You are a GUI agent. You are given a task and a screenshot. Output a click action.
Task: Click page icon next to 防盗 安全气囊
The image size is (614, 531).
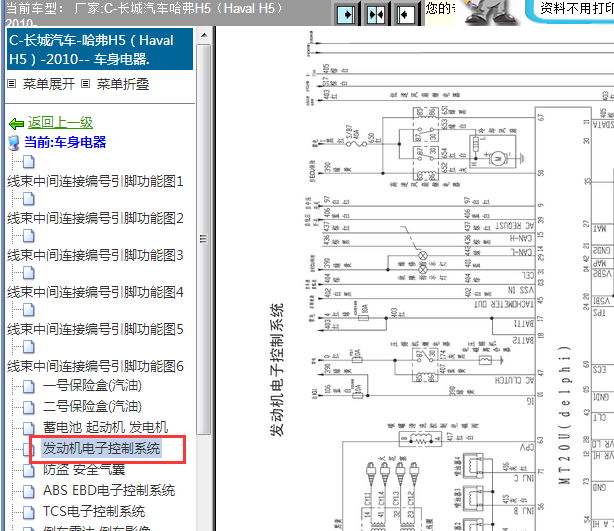(x=29, y=470)
